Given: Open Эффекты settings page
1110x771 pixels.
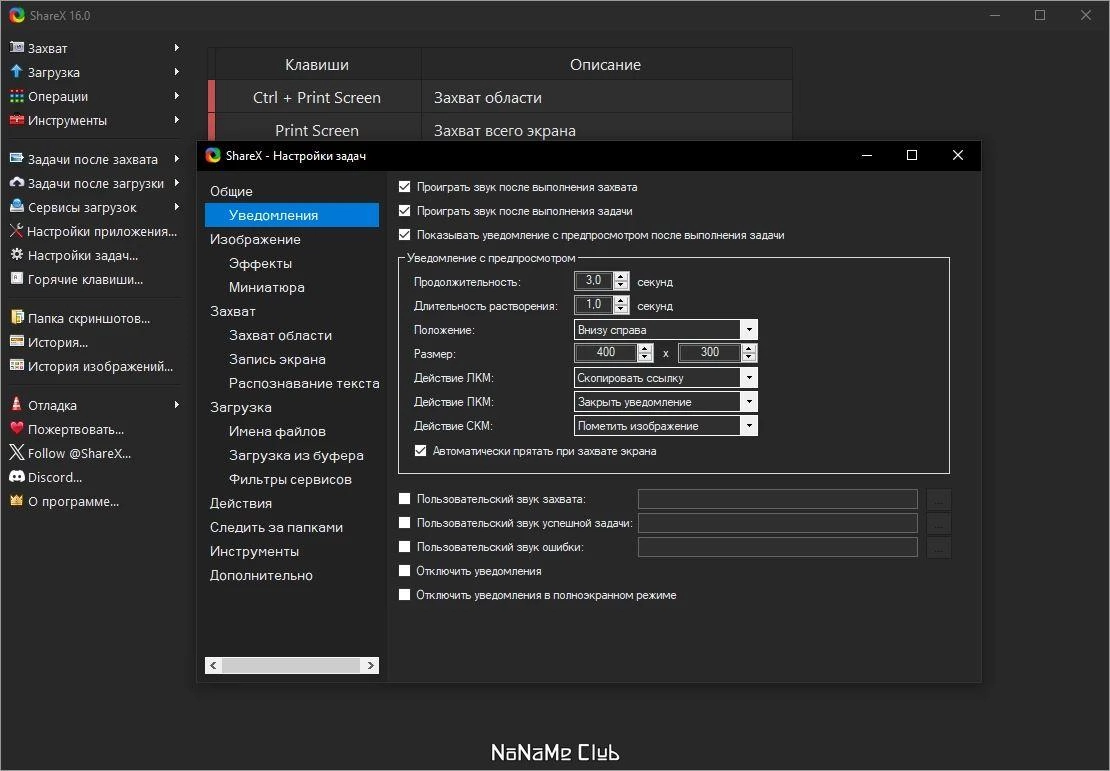Looking at the screenshot, I should pos(261,263).
